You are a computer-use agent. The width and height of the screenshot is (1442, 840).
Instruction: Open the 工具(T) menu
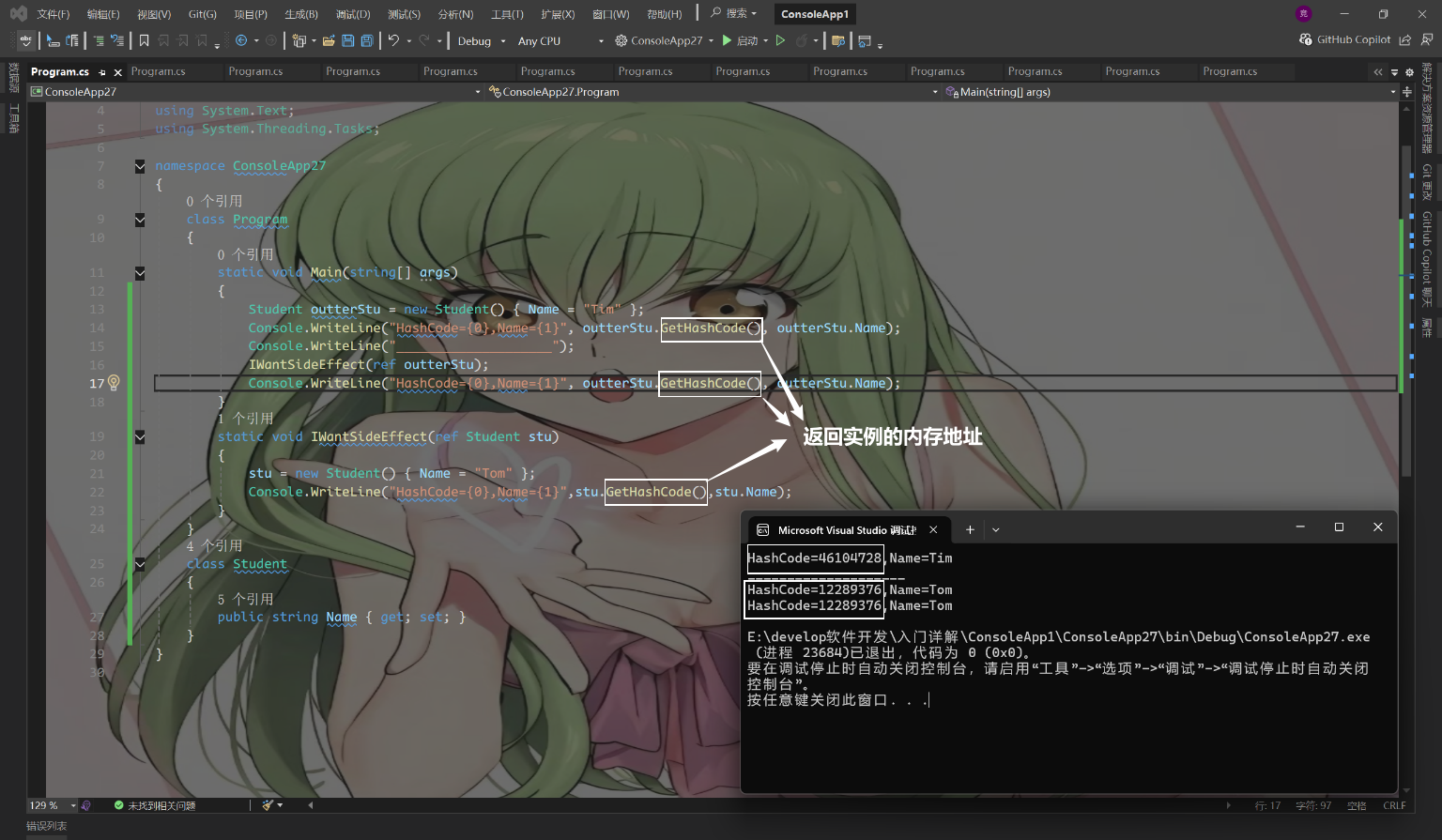pos(507,14)
